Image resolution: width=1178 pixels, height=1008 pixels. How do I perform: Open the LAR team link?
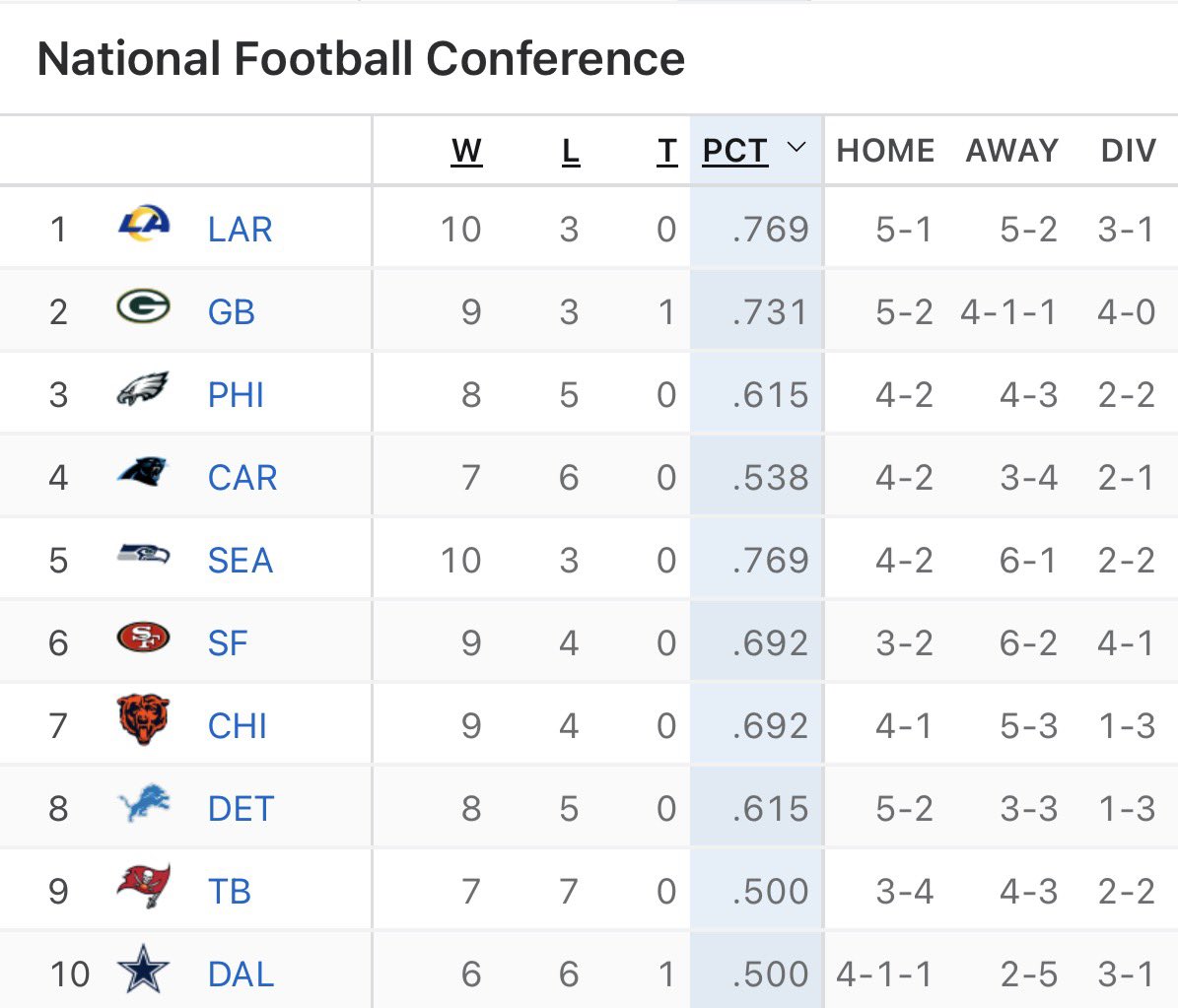point(240,230)
